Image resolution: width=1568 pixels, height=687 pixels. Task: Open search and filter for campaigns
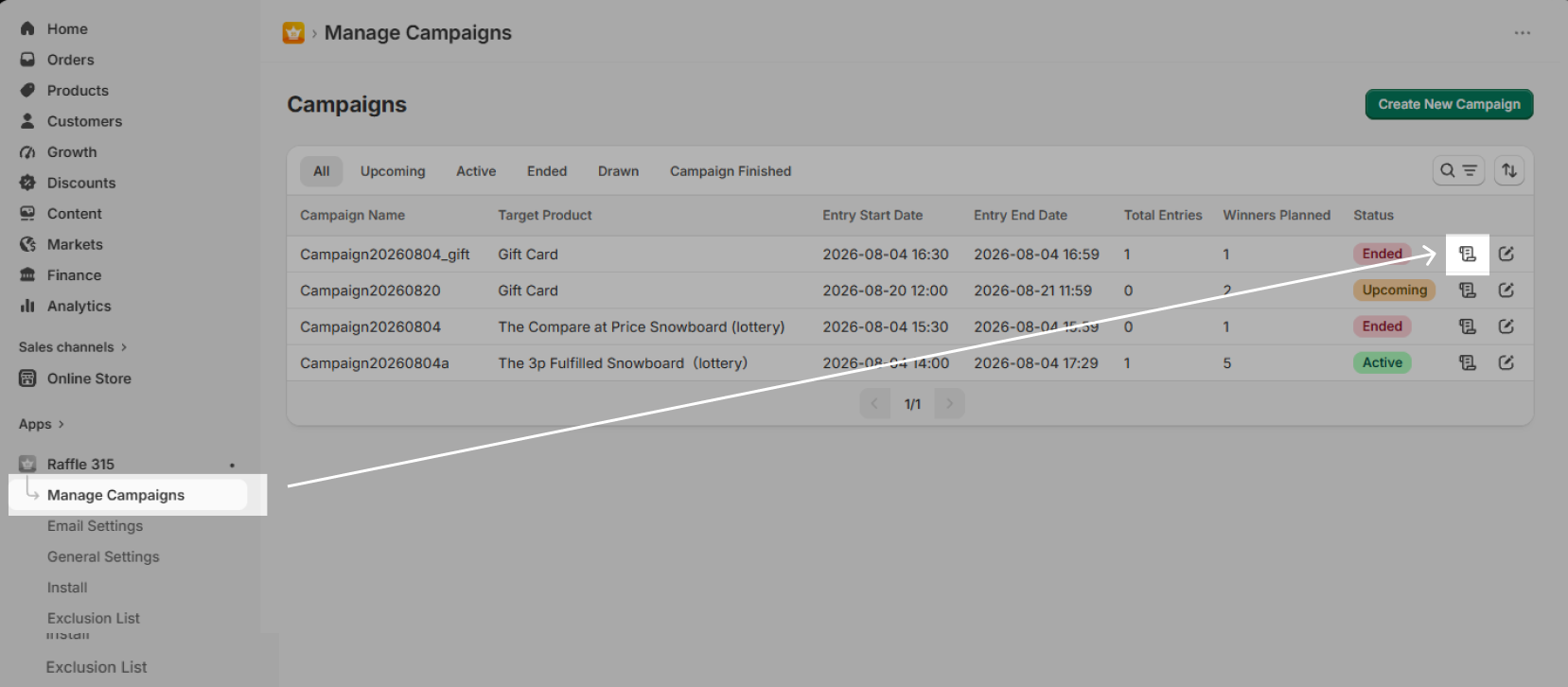coord(1458,170)
